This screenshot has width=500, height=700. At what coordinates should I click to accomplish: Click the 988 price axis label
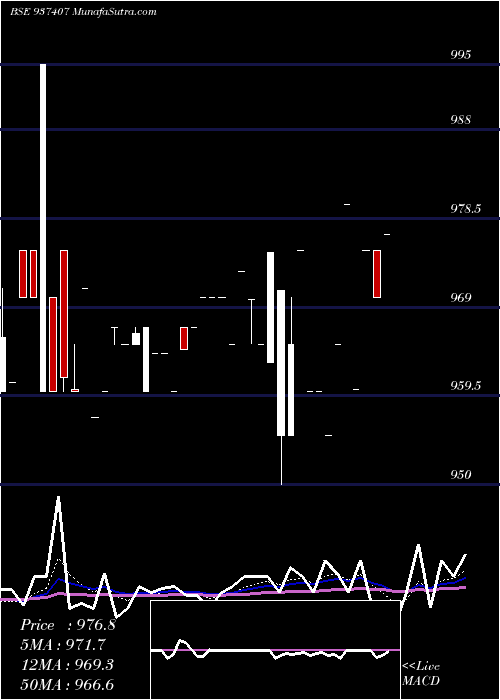[461, 120]
